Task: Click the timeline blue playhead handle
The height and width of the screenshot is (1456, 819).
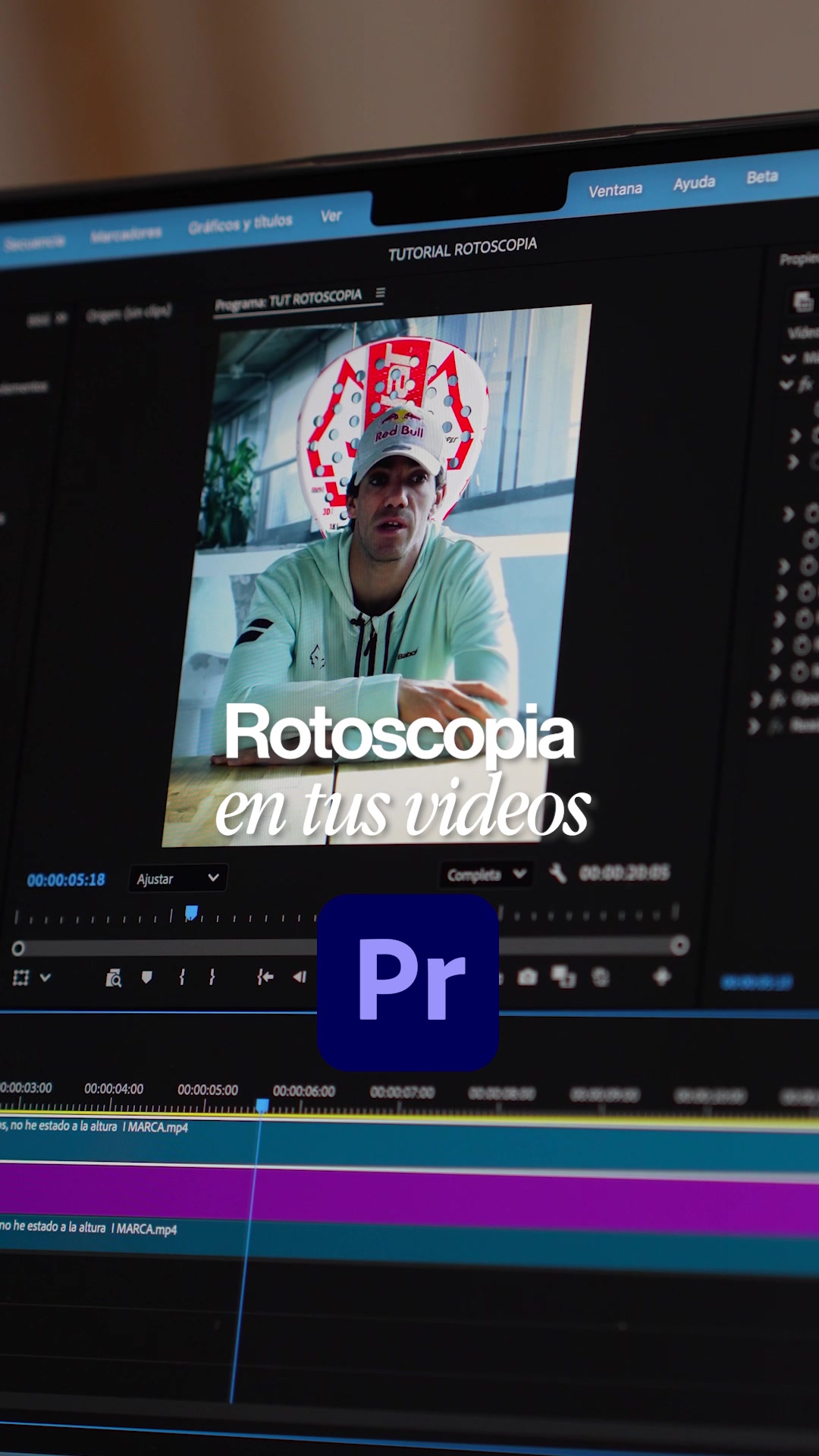Action: 262,1105
